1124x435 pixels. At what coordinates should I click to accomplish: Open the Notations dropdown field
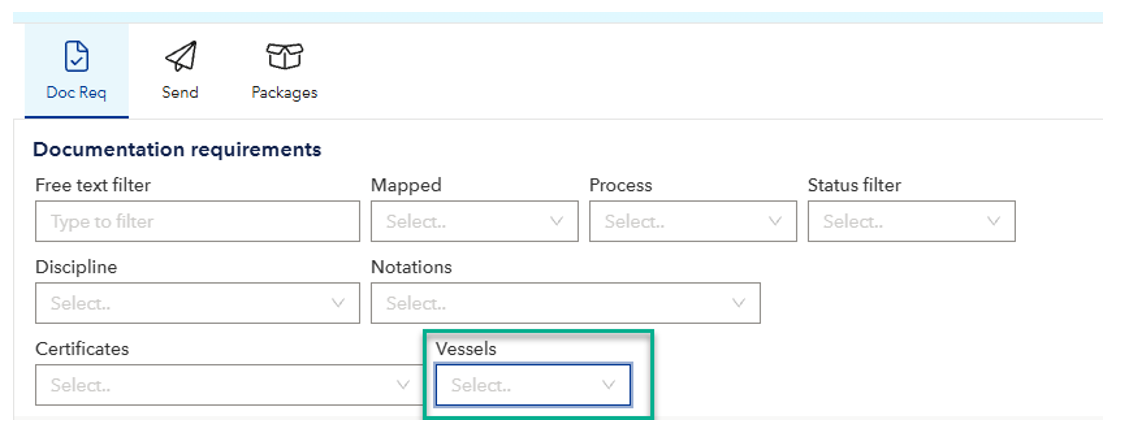click(550, 303)
